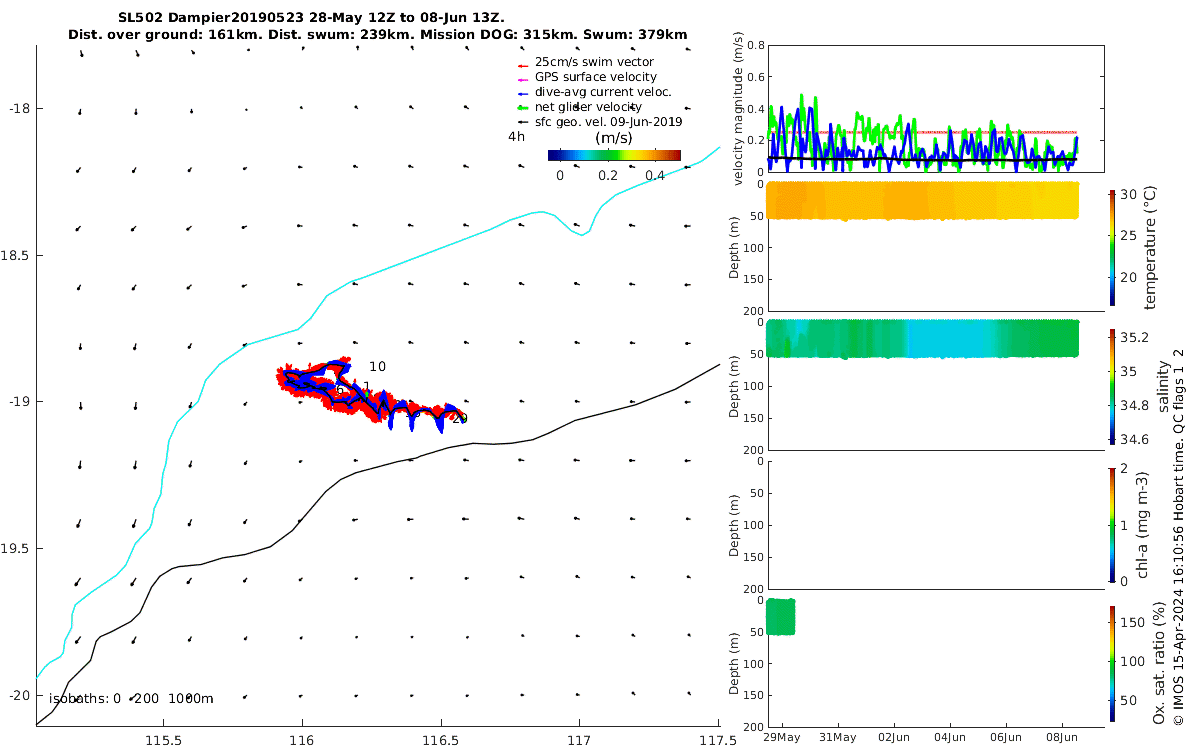Click the '150' tick on the oxygen colorbar

[1132, 621]
